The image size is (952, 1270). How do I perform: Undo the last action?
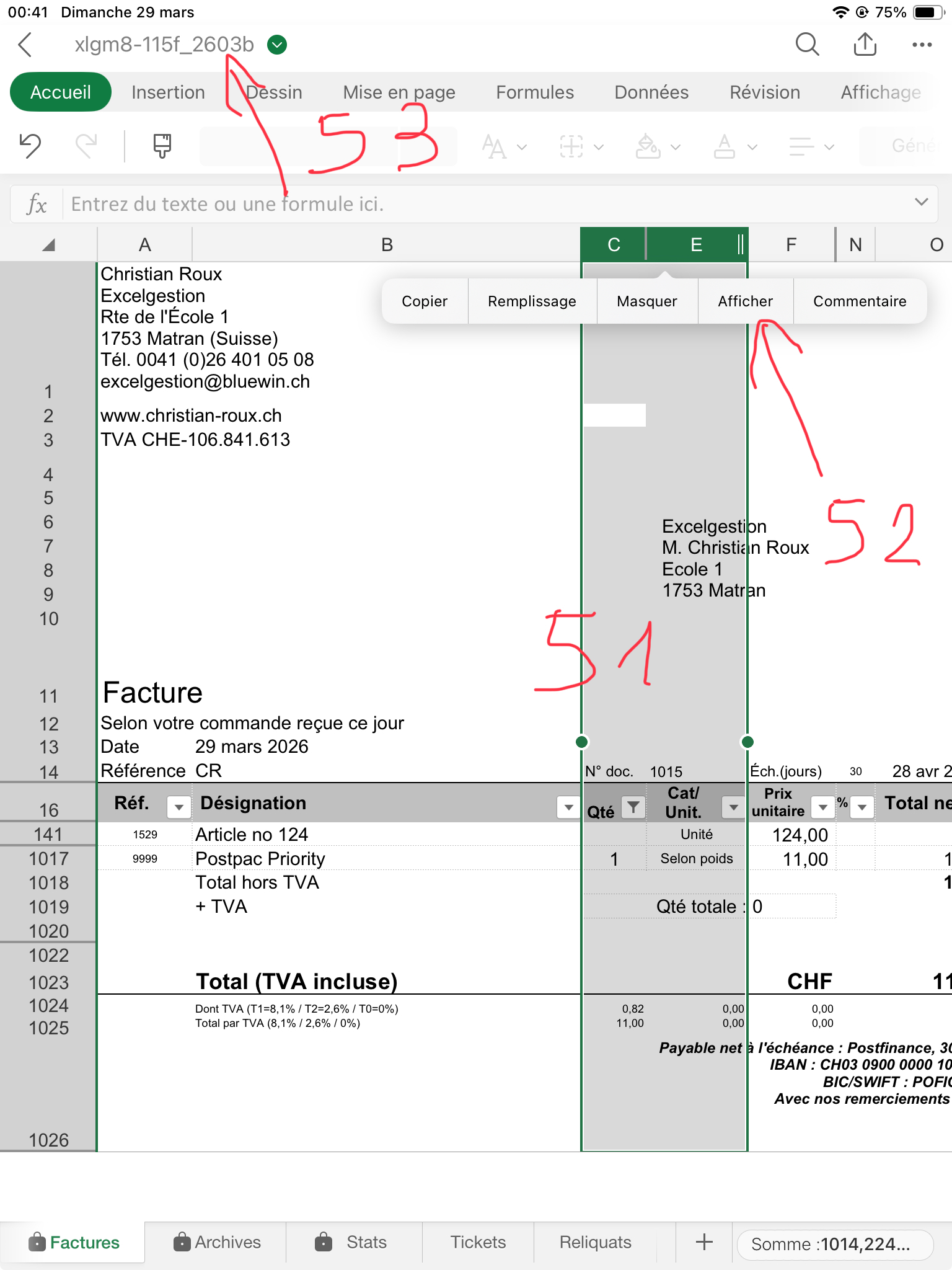tap(30, 146)
